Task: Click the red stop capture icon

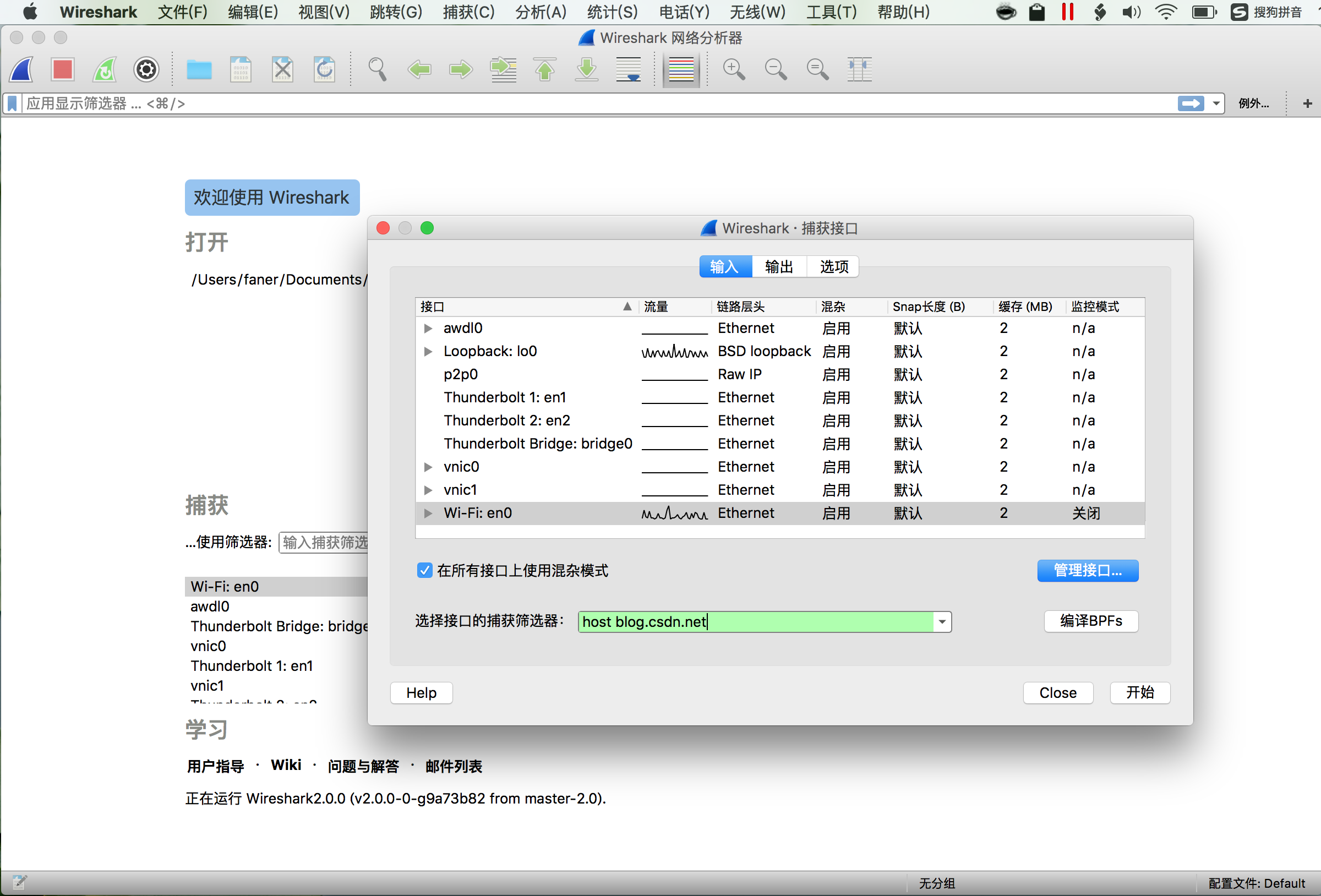Action: click(x=63, y=69)
